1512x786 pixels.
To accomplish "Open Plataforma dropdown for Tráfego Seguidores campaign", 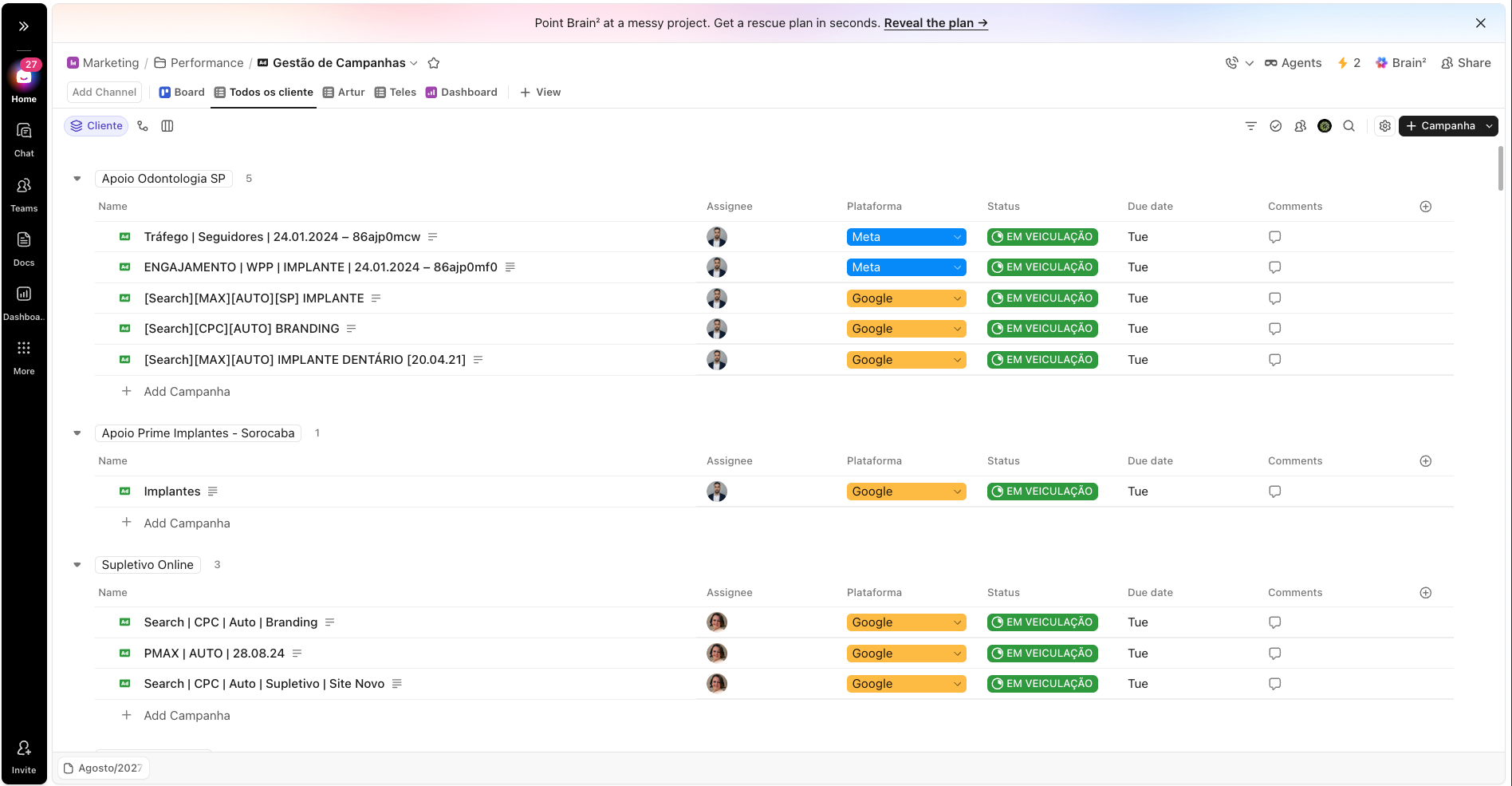I will tap(906, 237).
